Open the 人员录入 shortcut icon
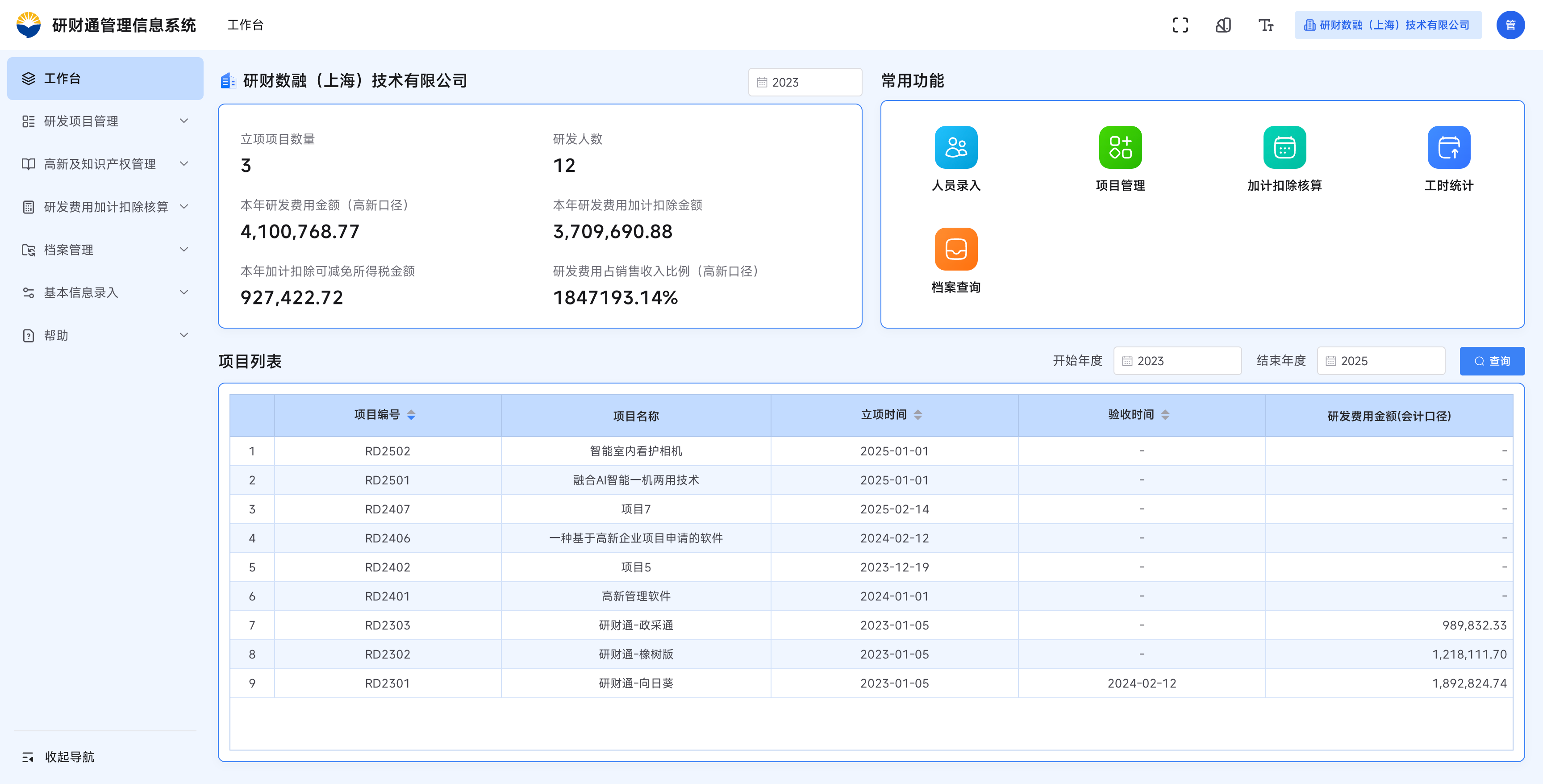1543x784 pixels. pos(955,147)
